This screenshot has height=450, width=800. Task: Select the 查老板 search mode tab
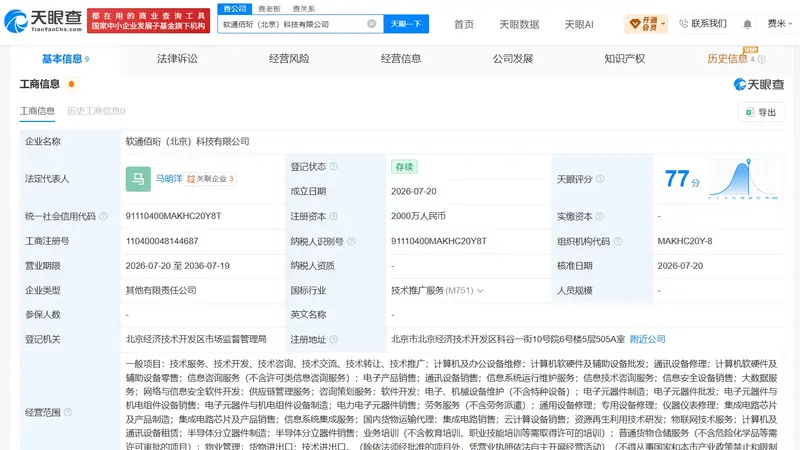point(269,9)
